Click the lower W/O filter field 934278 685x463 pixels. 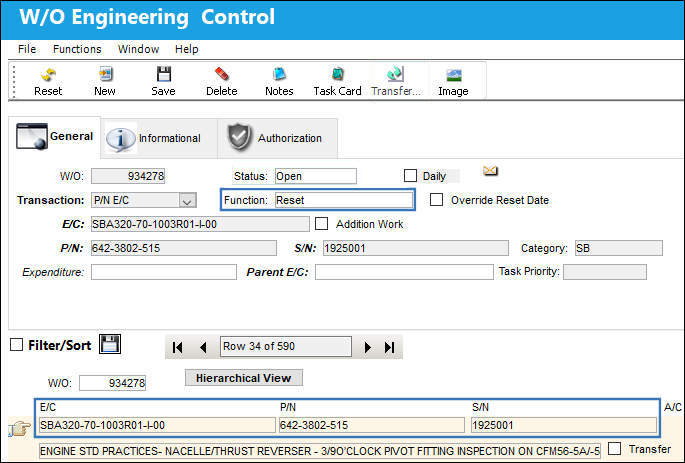(x=112, y=383)
